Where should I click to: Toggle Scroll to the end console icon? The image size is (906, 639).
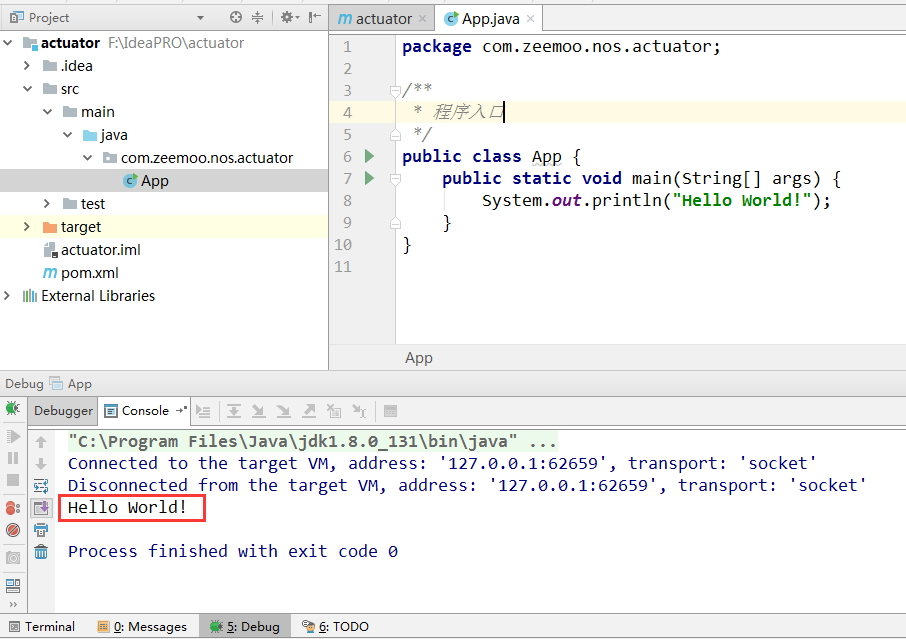click(41, 508)
